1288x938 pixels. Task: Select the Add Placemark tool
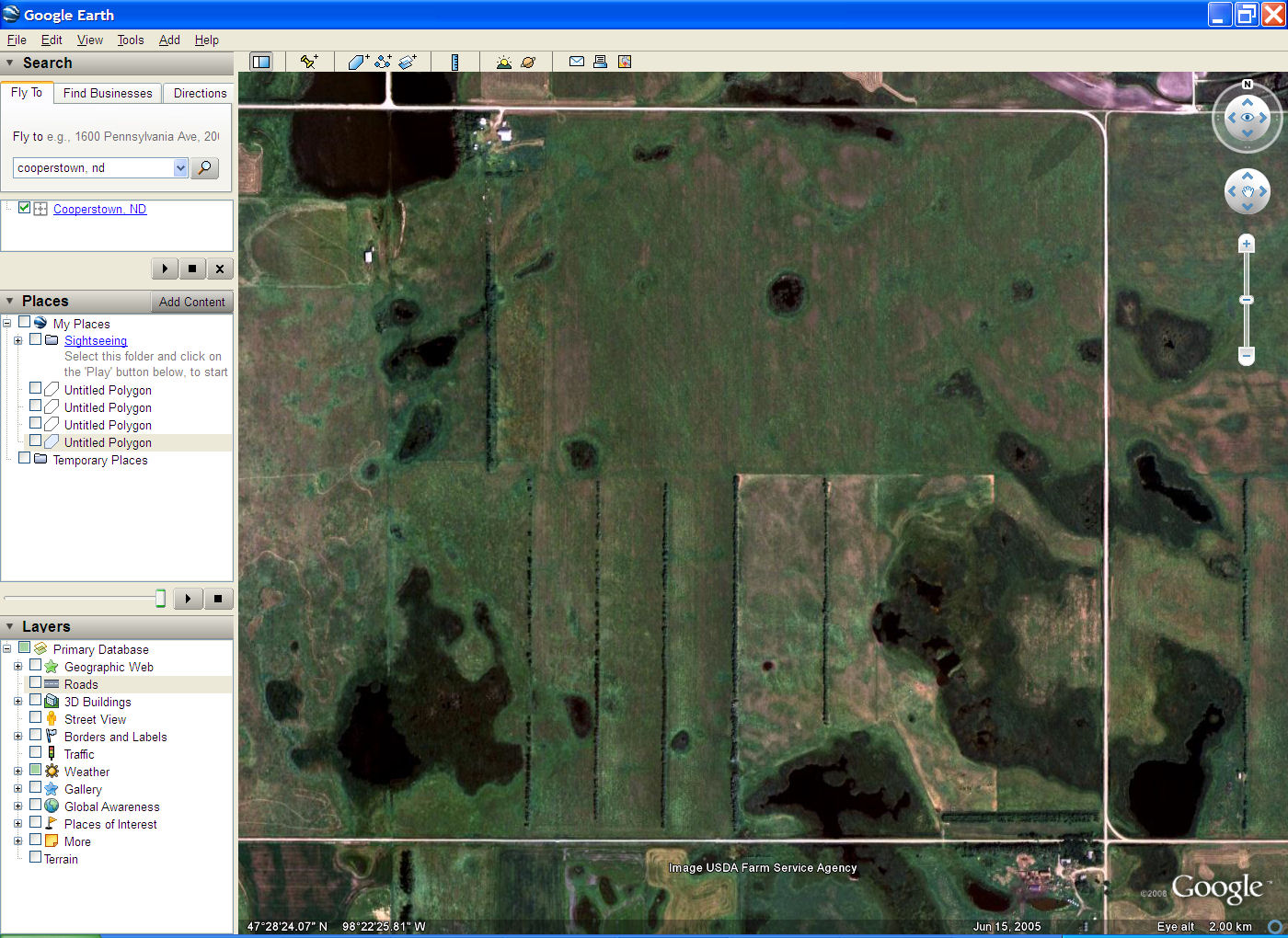309,62
